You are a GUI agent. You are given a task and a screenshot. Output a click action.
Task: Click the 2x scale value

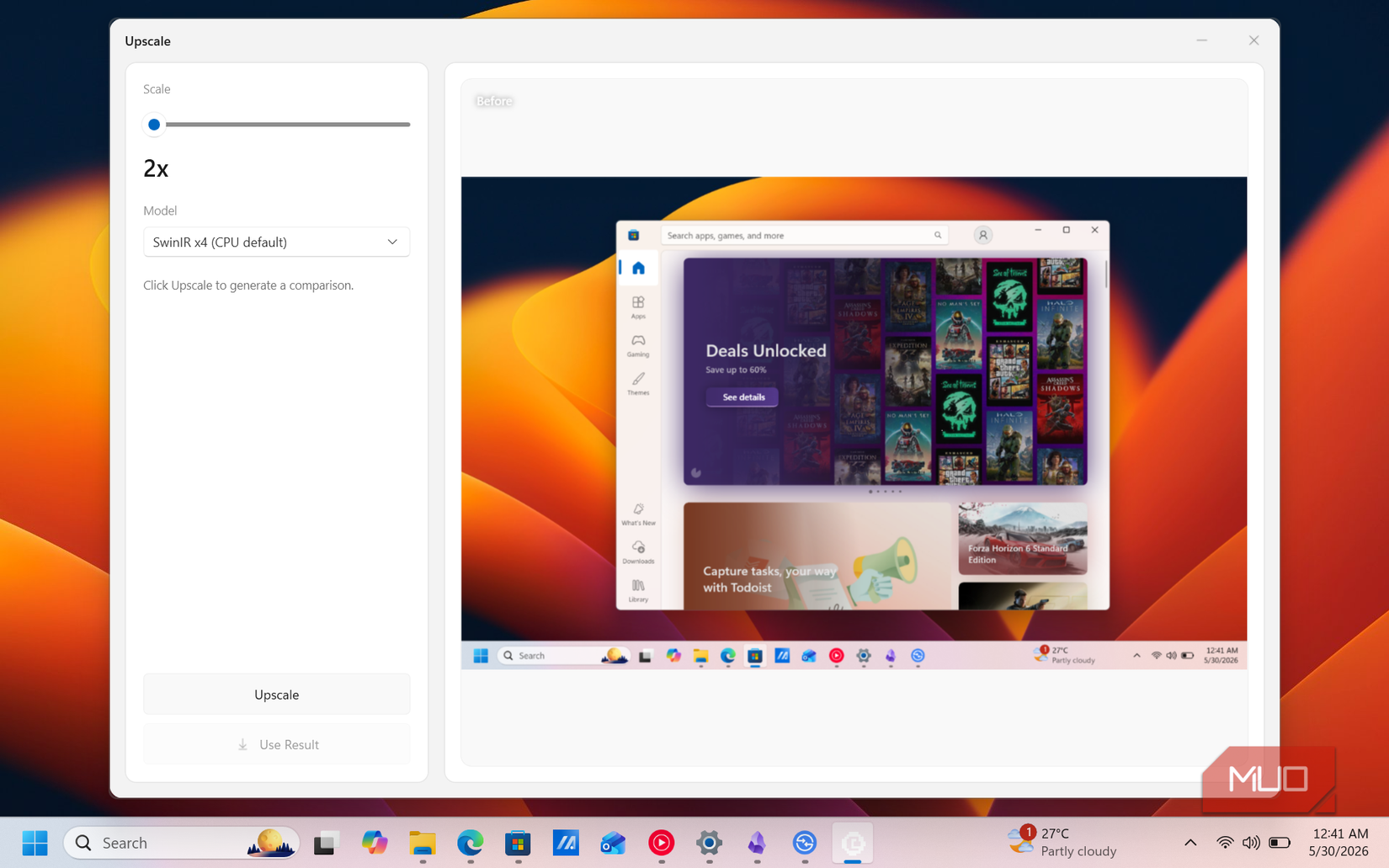[x=156, y=168]
